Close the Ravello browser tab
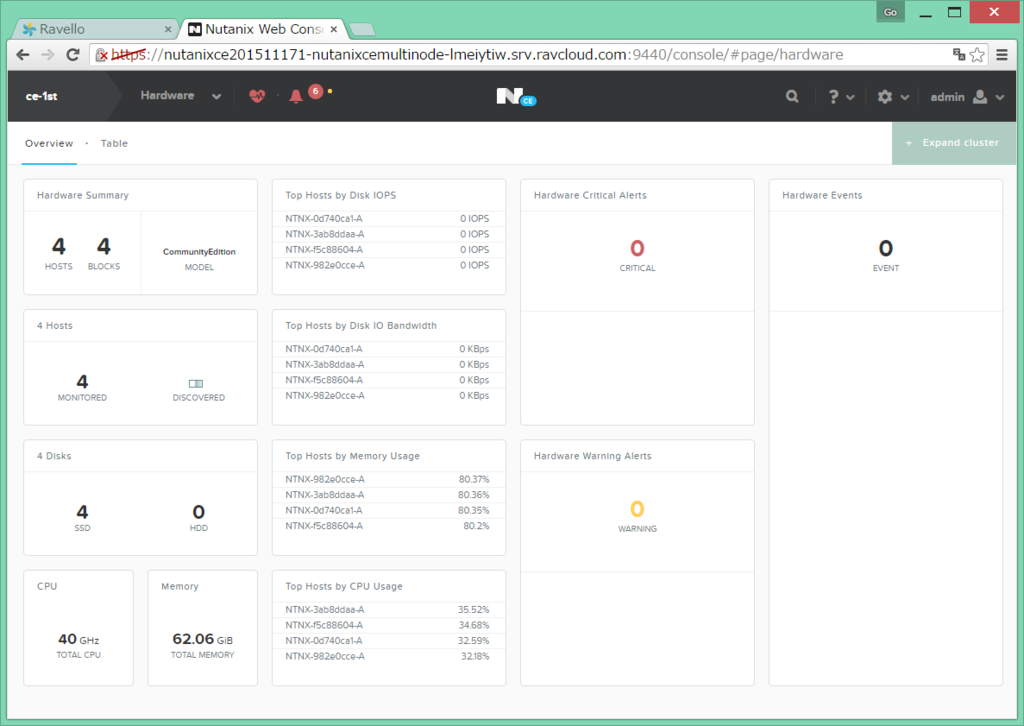The image size is (1024, 726). click(168, 29)
